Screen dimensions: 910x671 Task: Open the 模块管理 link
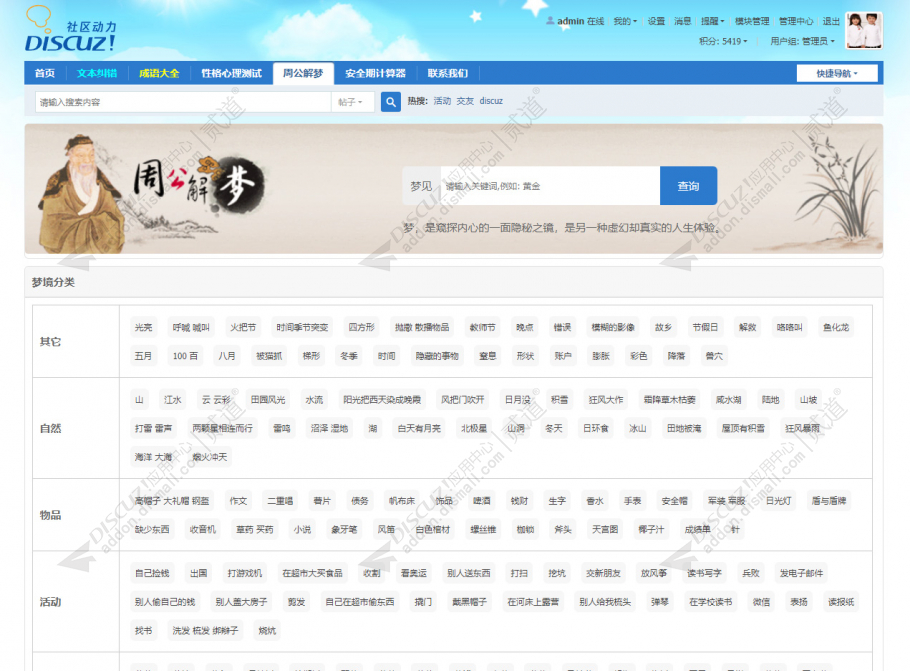pos(752,21)
